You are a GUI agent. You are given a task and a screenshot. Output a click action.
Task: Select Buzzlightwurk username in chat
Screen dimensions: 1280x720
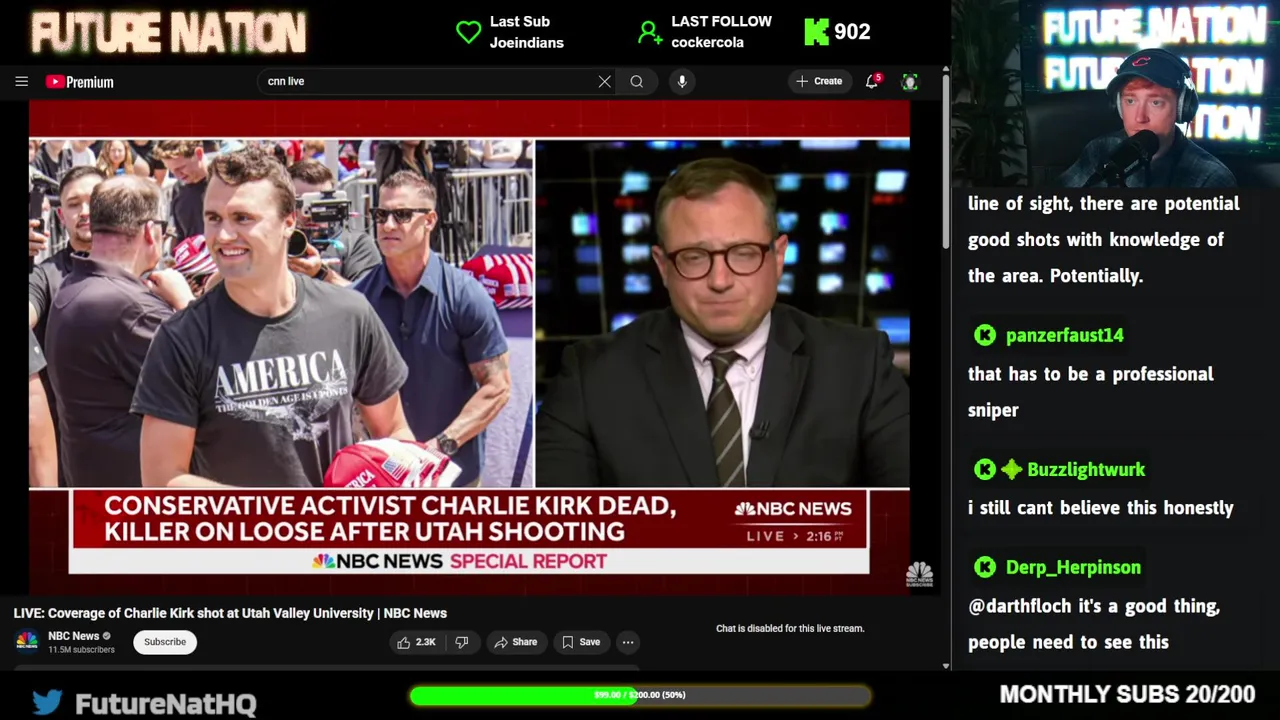[1086, 469]
